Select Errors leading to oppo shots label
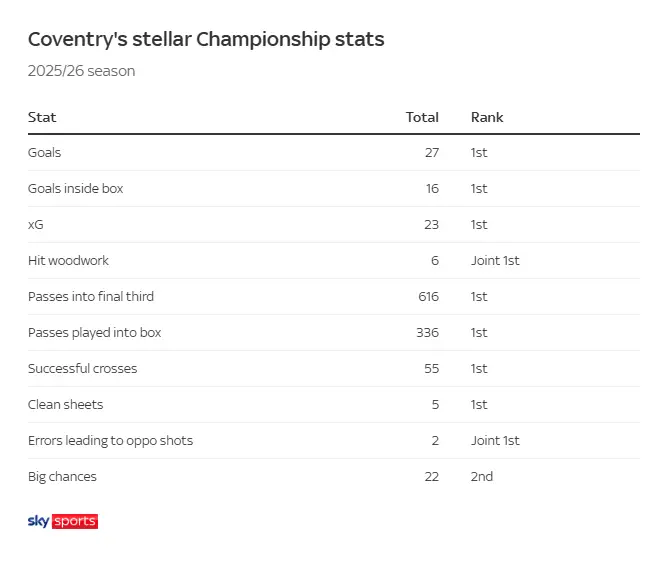Viewport: 653px width, 561px height. (x=110, y=441)
